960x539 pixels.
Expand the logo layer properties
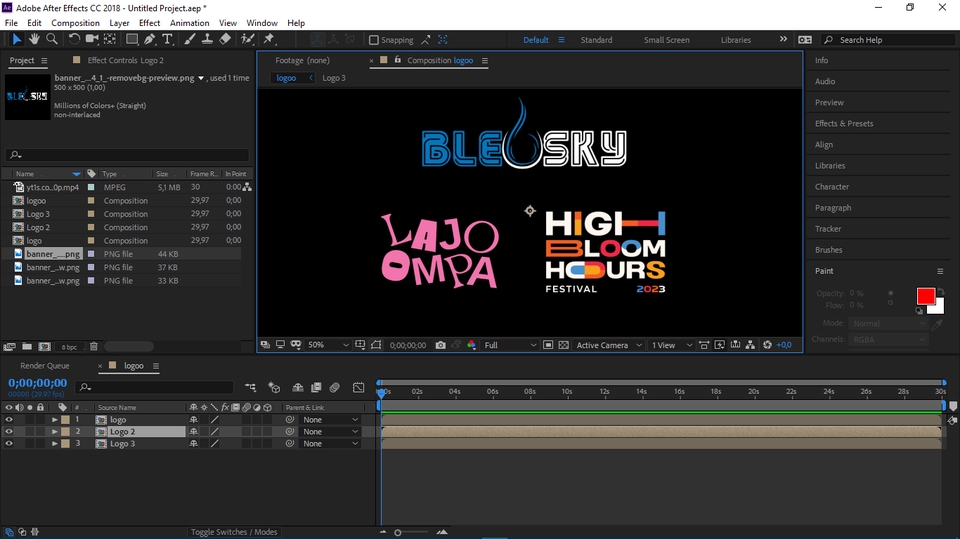pyautogui.click(x=54, y=420)
